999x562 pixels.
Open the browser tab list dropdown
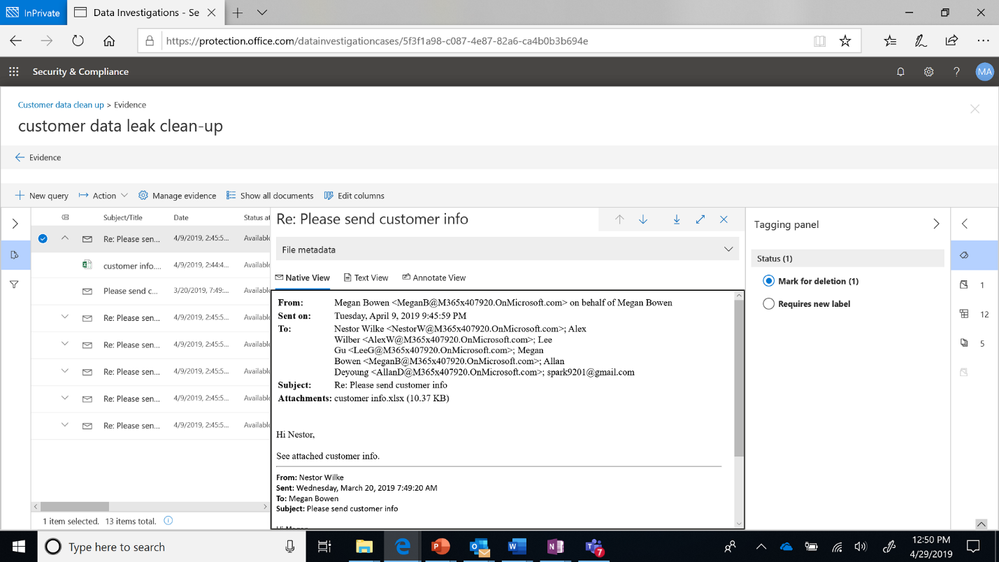262,13
